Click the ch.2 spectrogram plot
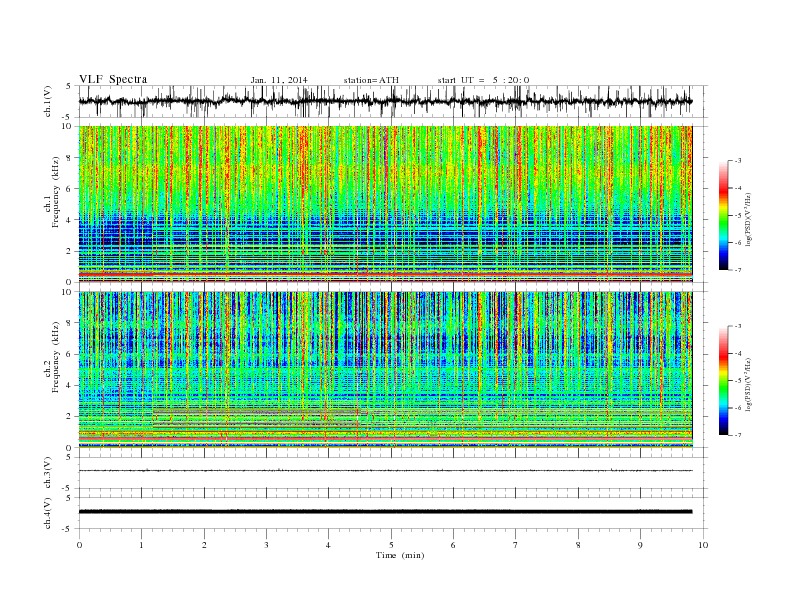 pyautogui.click(x=385, y=370)
